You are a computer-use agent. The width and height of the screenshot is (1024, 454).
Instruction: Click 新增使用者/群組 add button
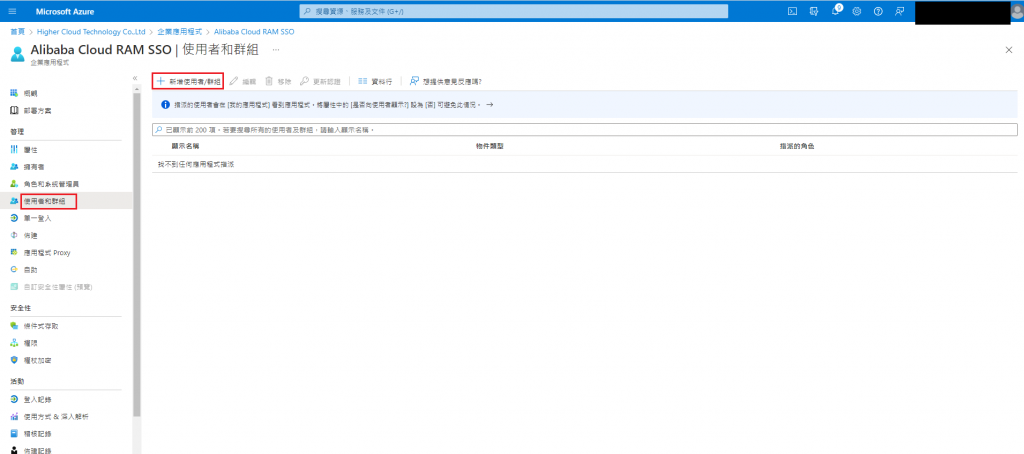[x=188, y=82]
